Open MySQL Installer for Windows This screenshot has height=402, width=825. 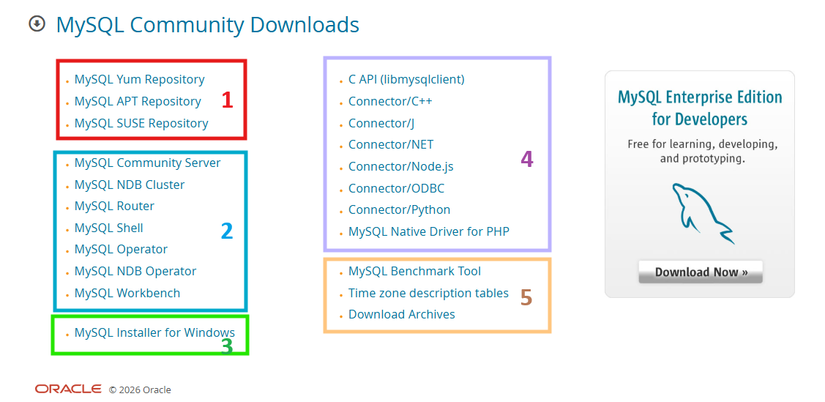pyautogui.click(x=155, y=333)
